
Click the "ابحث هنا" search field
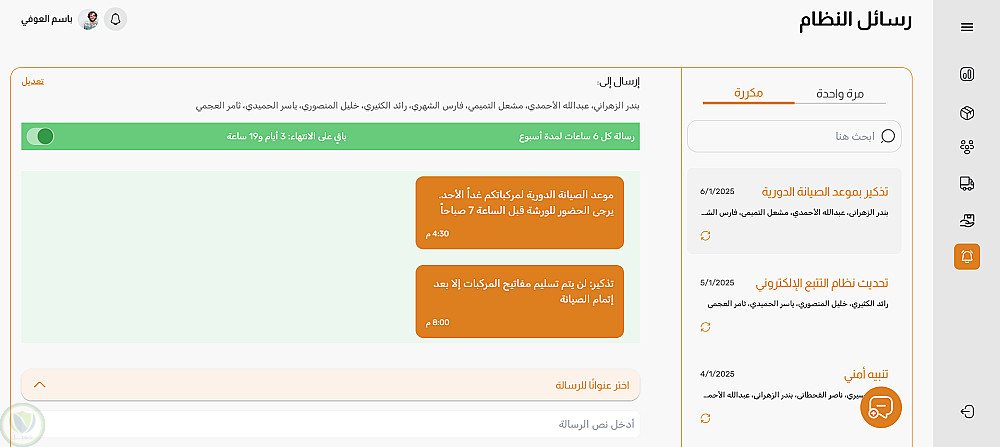(780, 136)
